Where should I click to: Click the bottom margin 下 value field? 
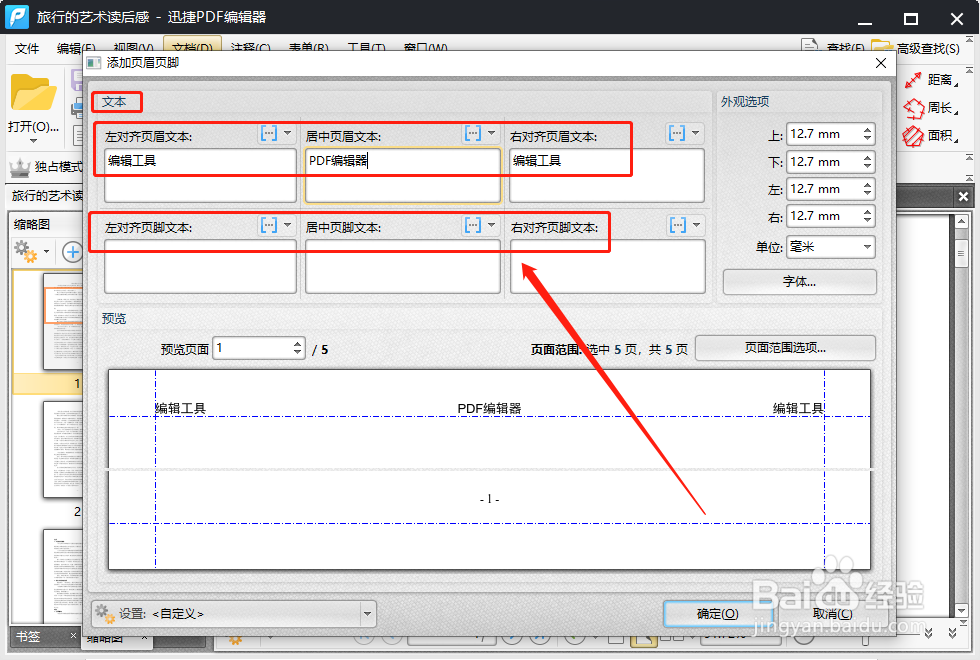(x=823, y=162)
